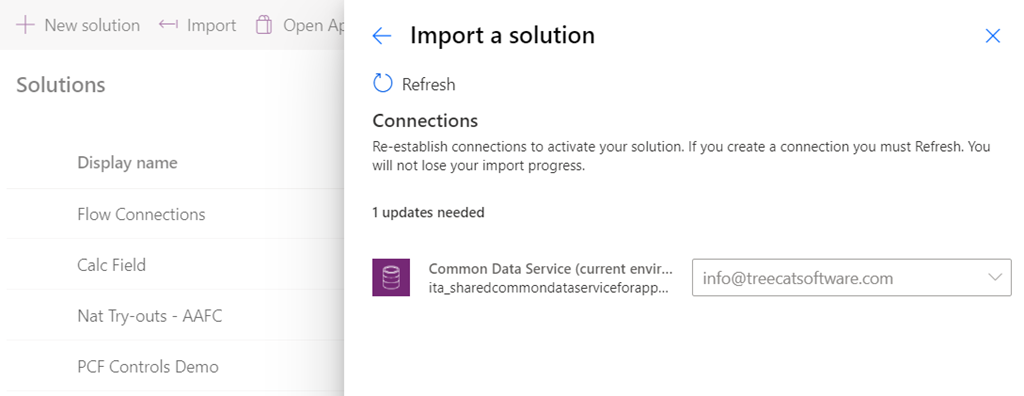Click the Import arrow icon in toolbar
Image resolution: width=1024 pixels, height=396 pixels.
click(x=168, y=25)
